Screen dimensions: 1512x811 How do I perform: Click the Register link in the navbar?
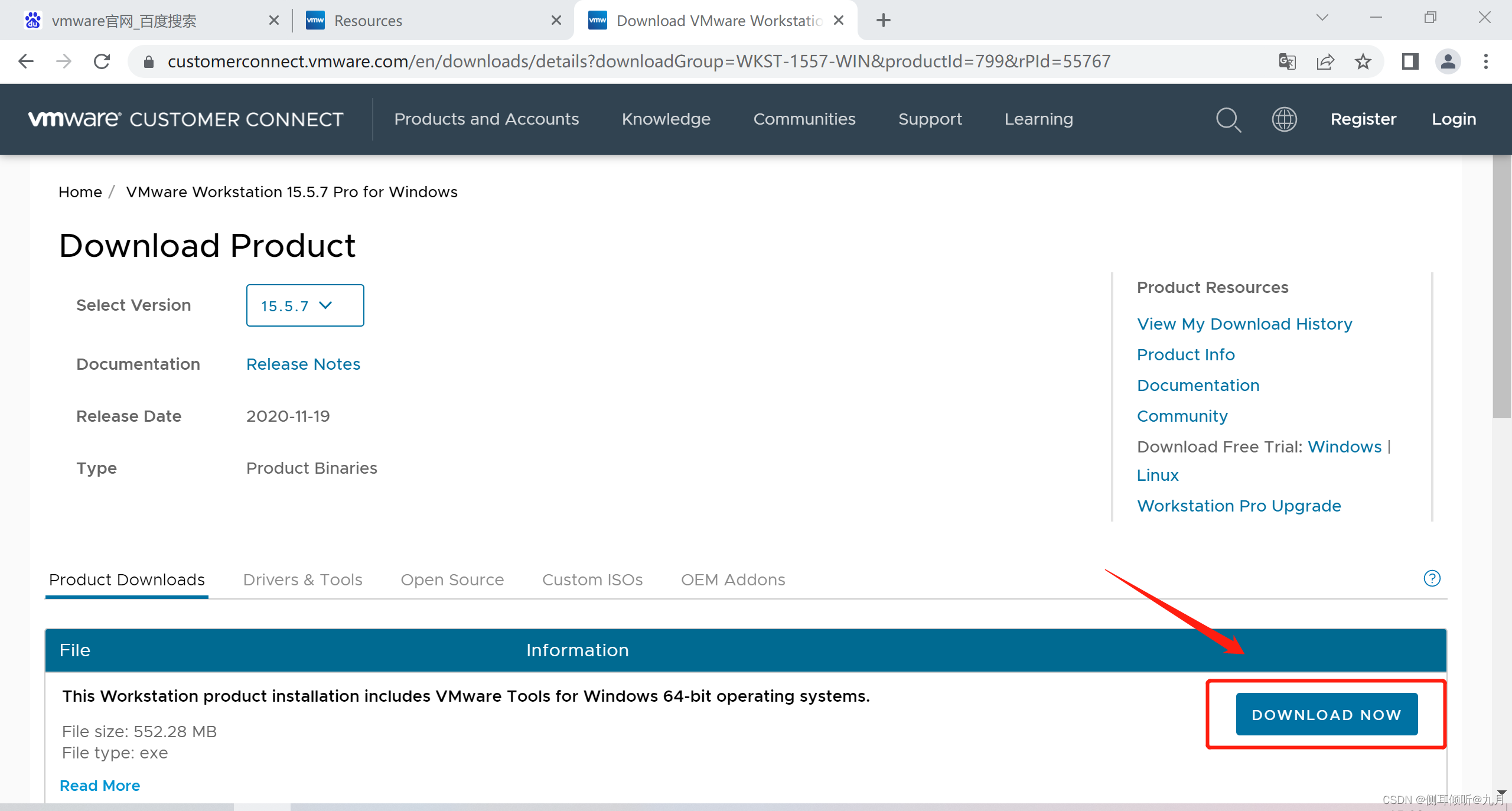pyautogui.click(x=1363, y=119)
